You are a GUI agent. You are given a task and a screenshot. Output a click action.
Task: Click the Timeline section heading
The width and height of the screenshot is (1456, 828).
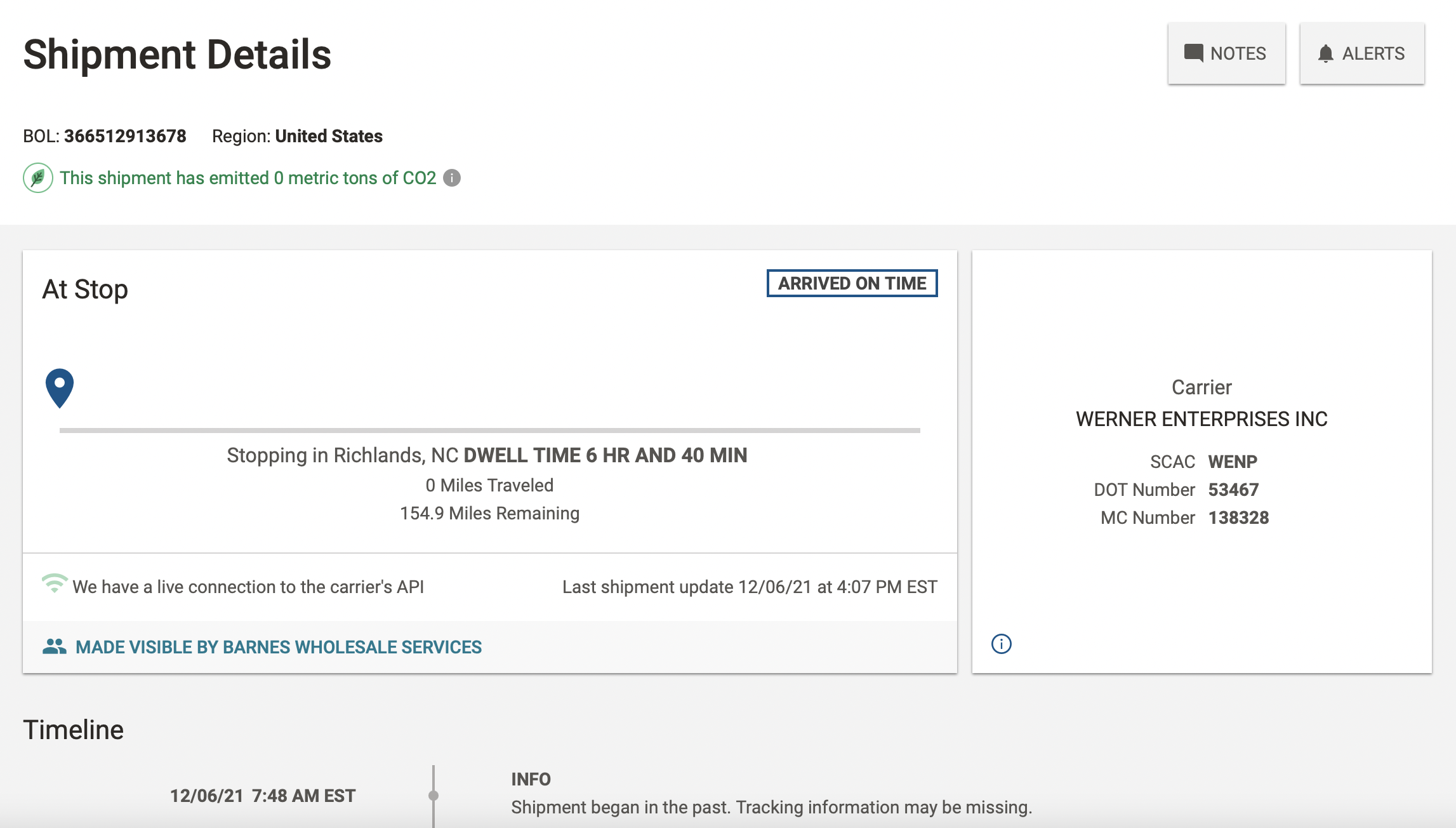74,730
